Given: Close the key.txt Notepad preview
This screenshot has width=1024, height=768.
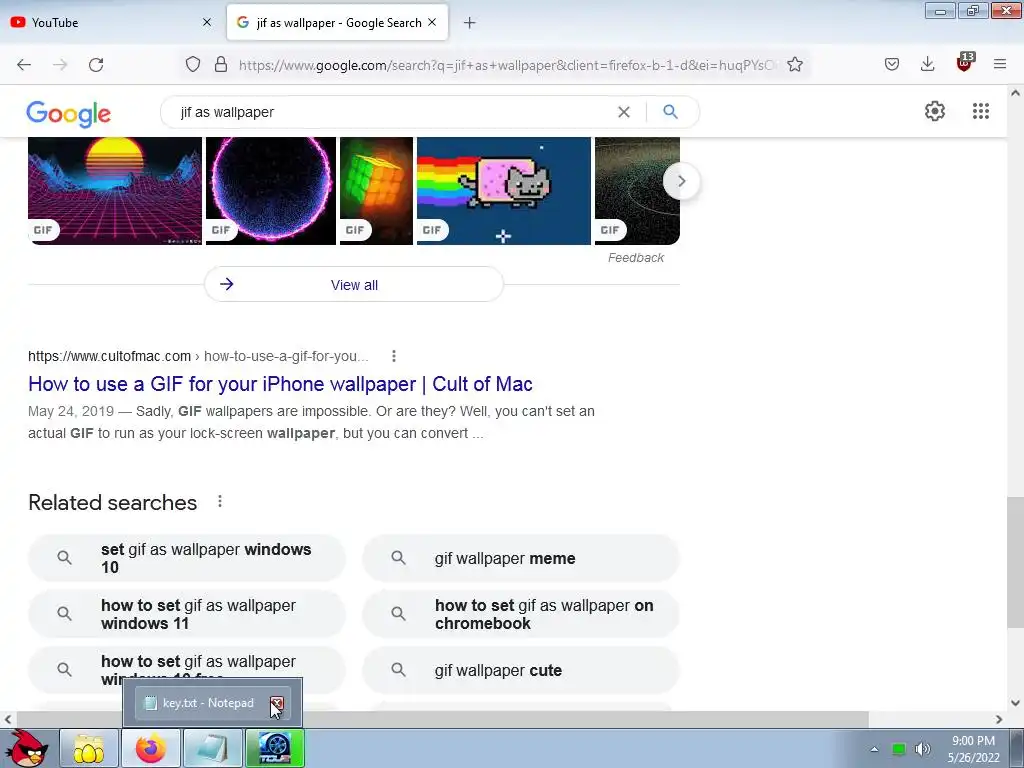Looking at the screenshot, I should pyautogui.click(x=277, y=703).
